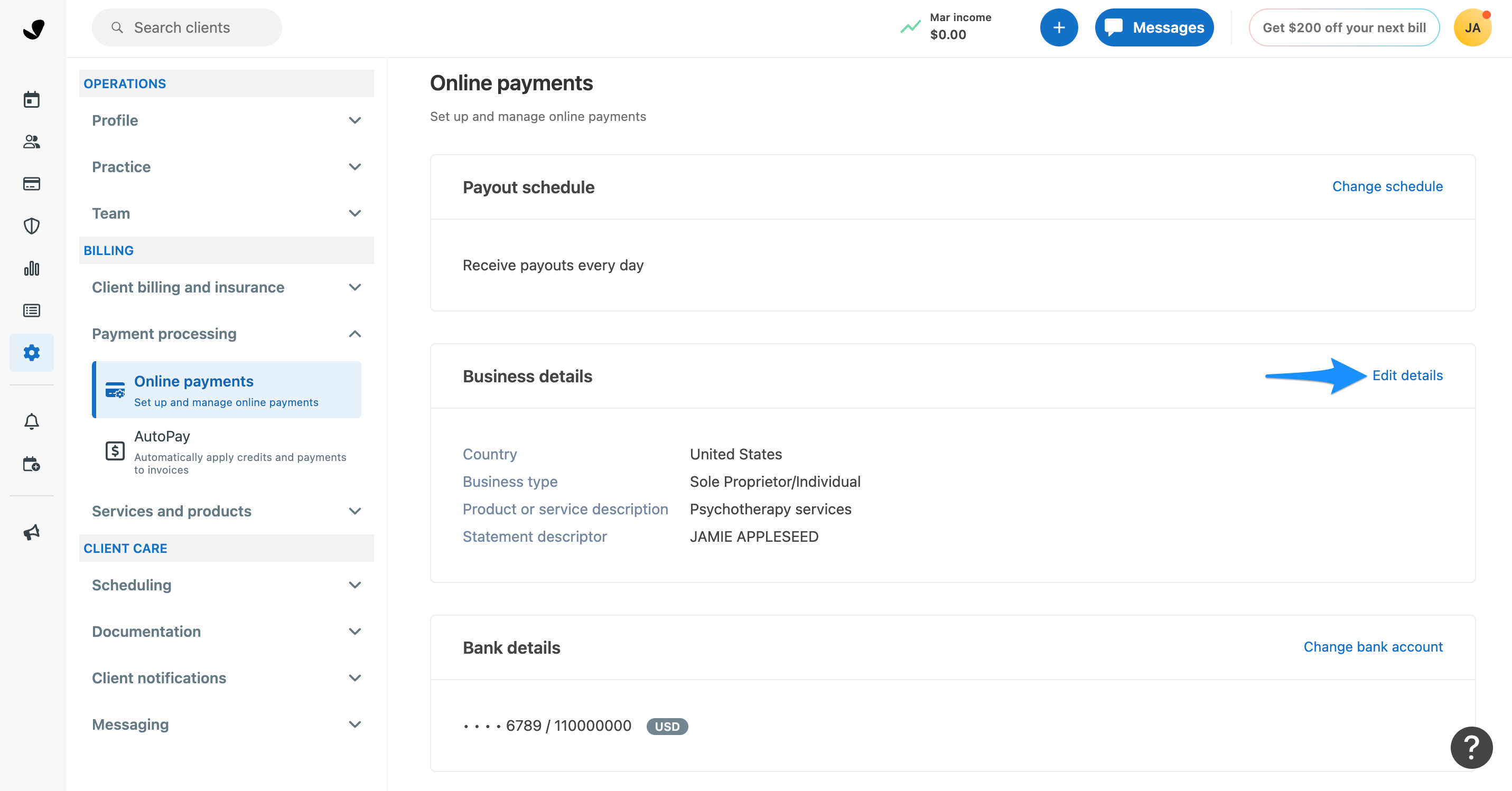
Task: Open the calendar-plus requests icon
Action: (32, 464)
